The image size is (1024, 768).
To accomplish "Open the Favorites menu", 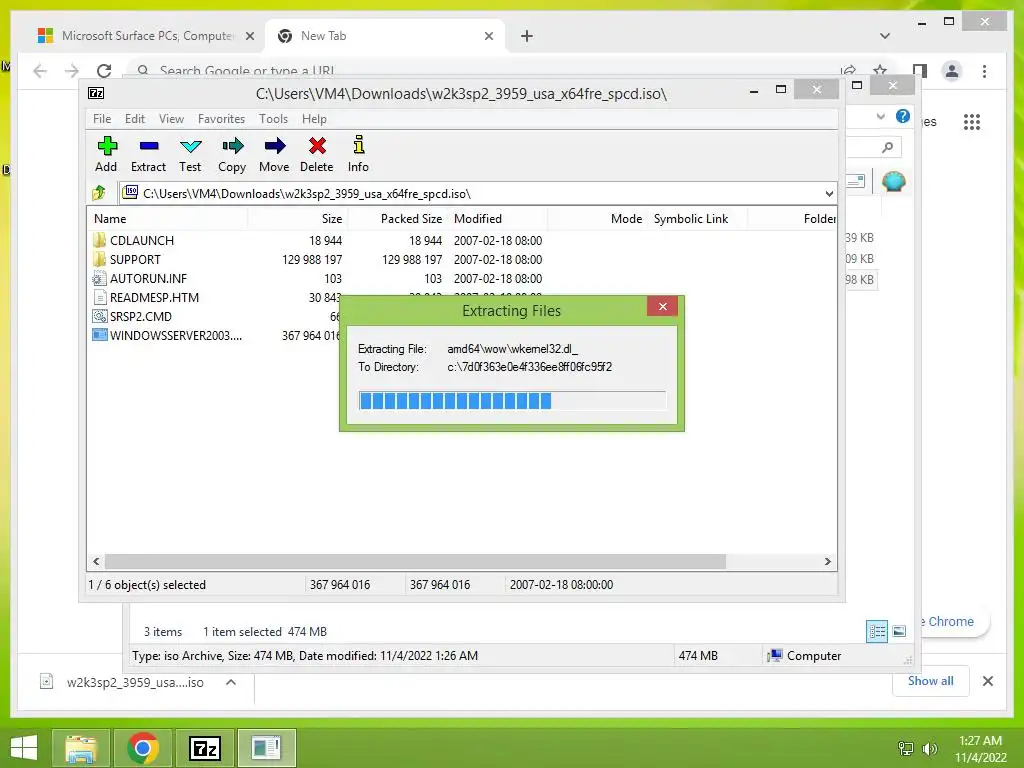I will pyautogui.click(x=221, y=119).
